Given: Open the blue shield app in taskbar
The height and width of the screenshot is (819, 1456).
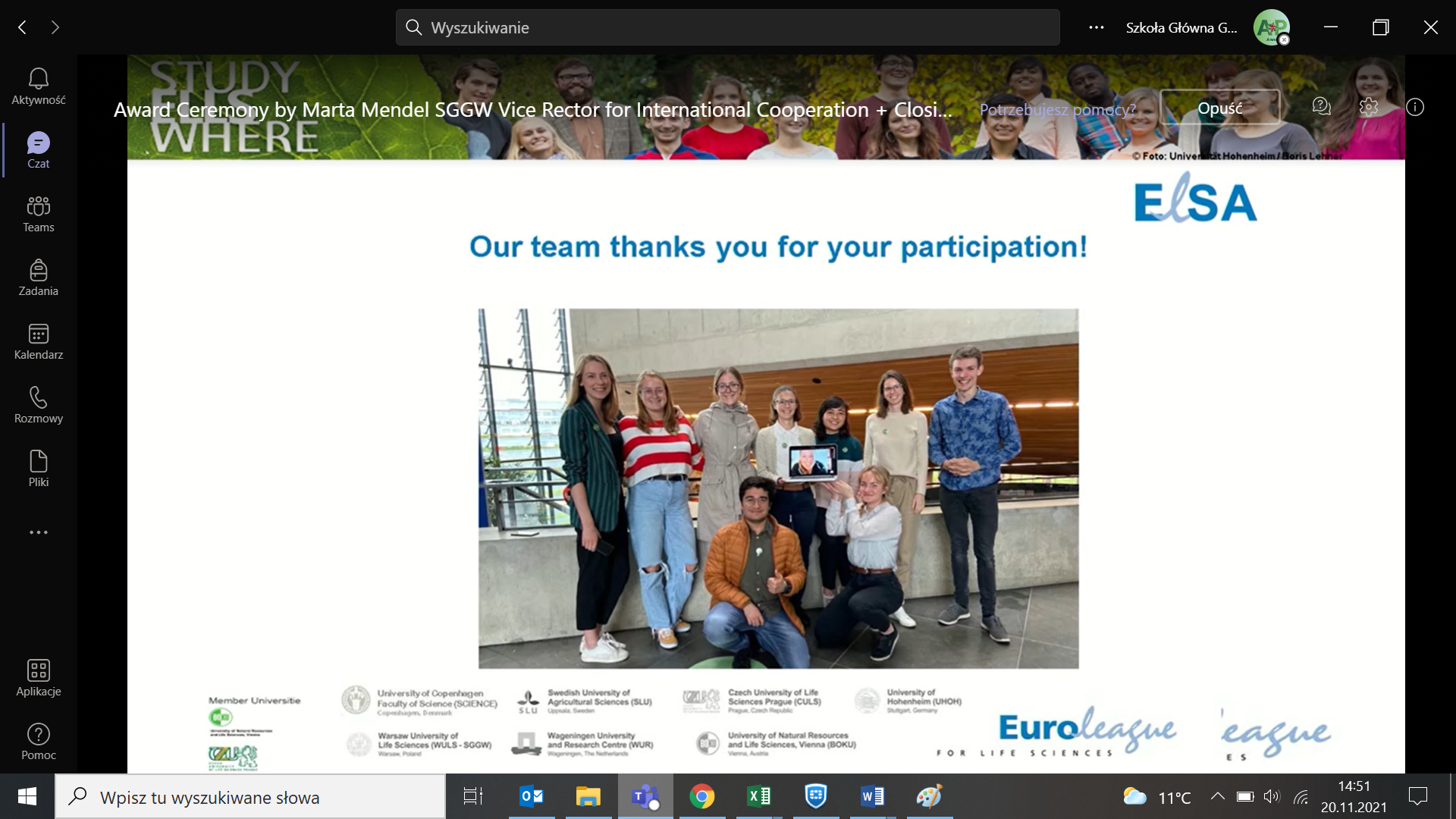Looking at the screenshot, I should coord(816,796).
